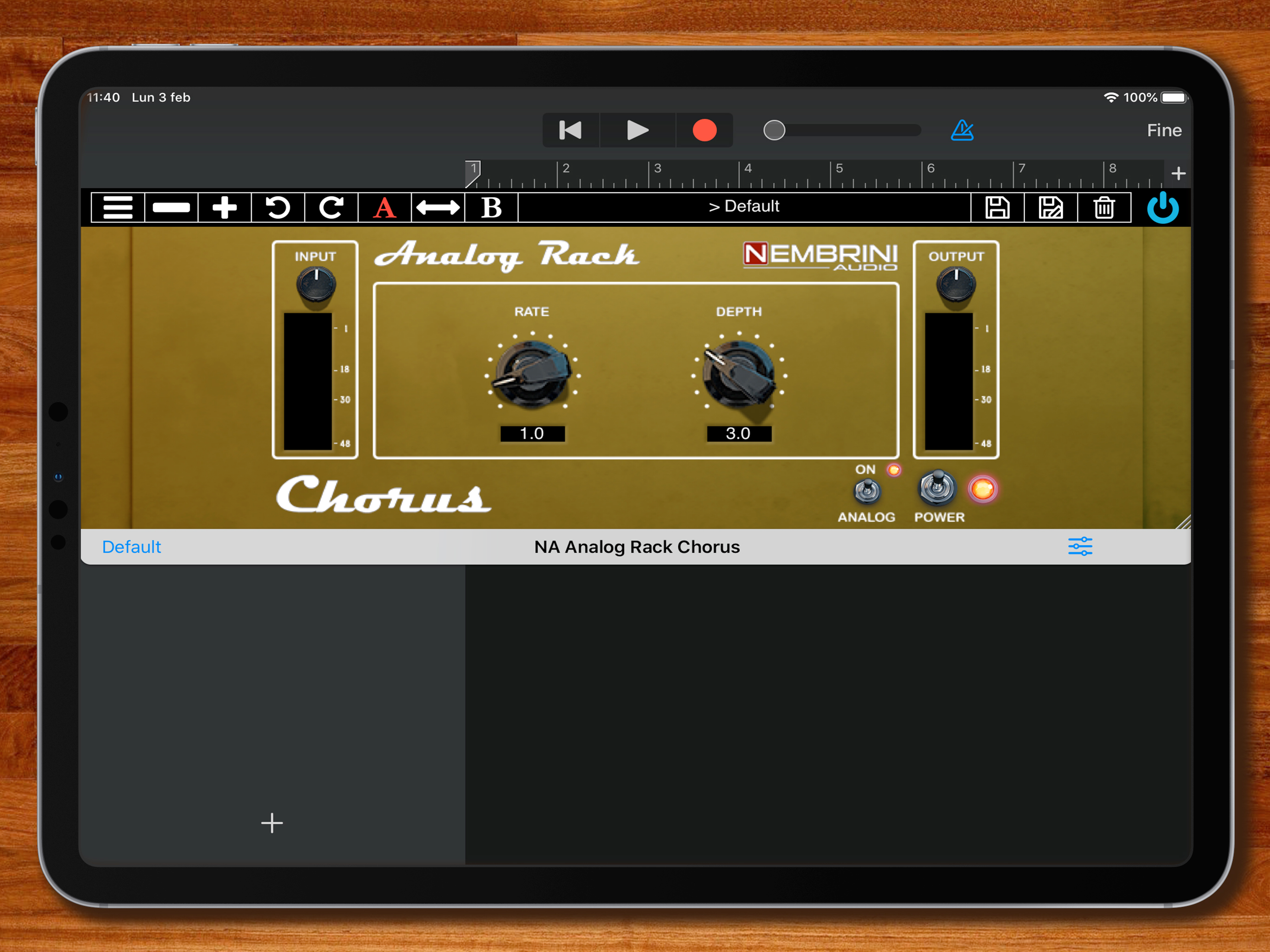Screen dimensions: 1270x952
Task: Go to beginning of the song
Action: pyautogui.click(x=571, y=130)
